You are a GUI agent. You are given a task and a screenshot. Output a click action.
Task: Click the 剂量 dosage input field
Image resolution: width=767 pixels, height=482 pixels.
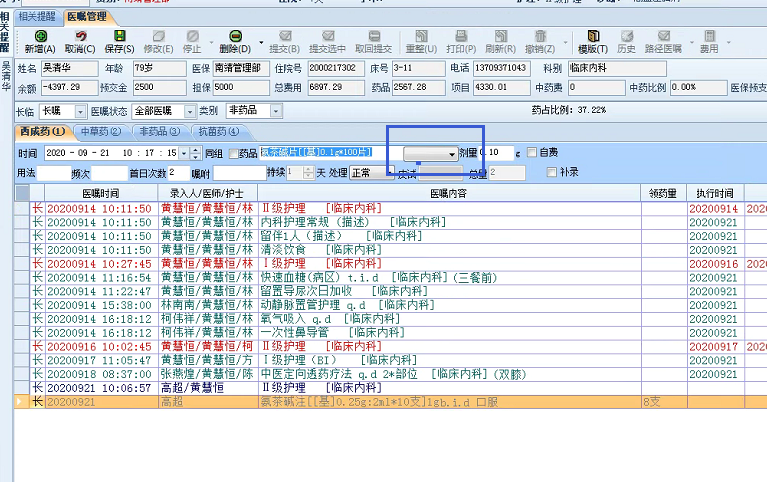[x=496, y=153]
